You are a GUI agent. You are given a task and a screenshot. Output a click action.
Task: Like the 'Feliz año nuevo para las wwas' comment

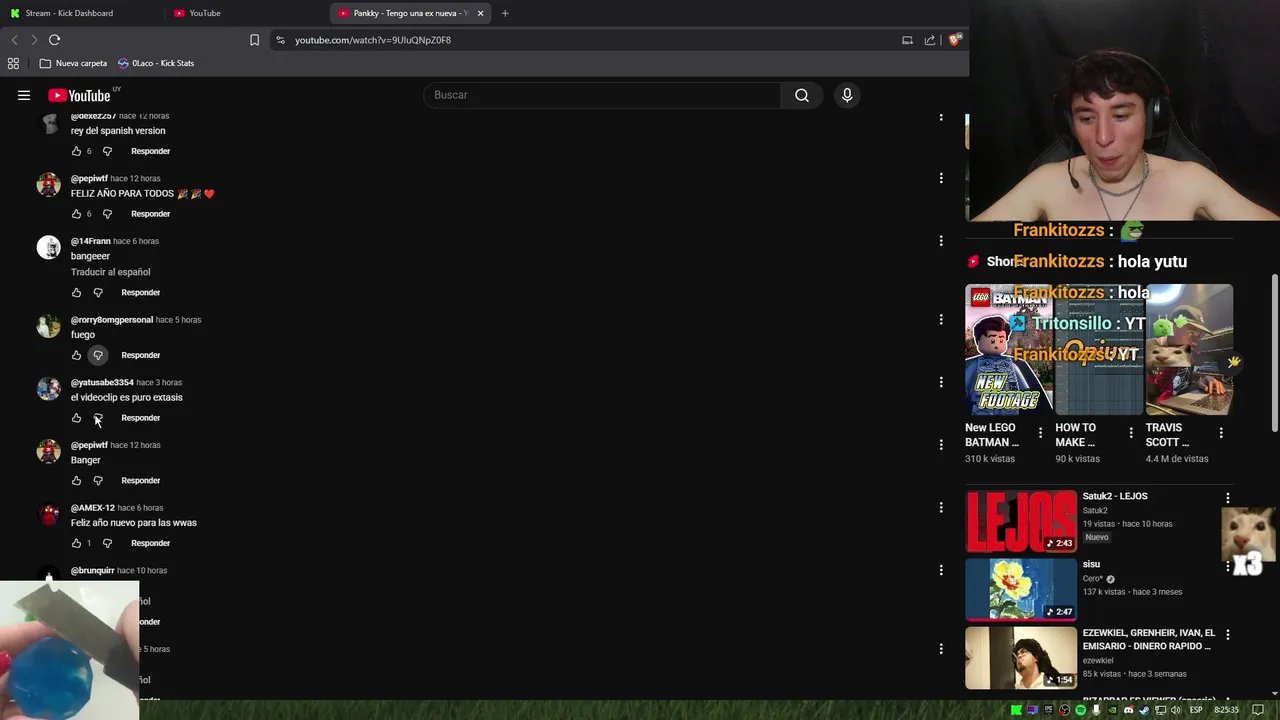coord(76,543)
